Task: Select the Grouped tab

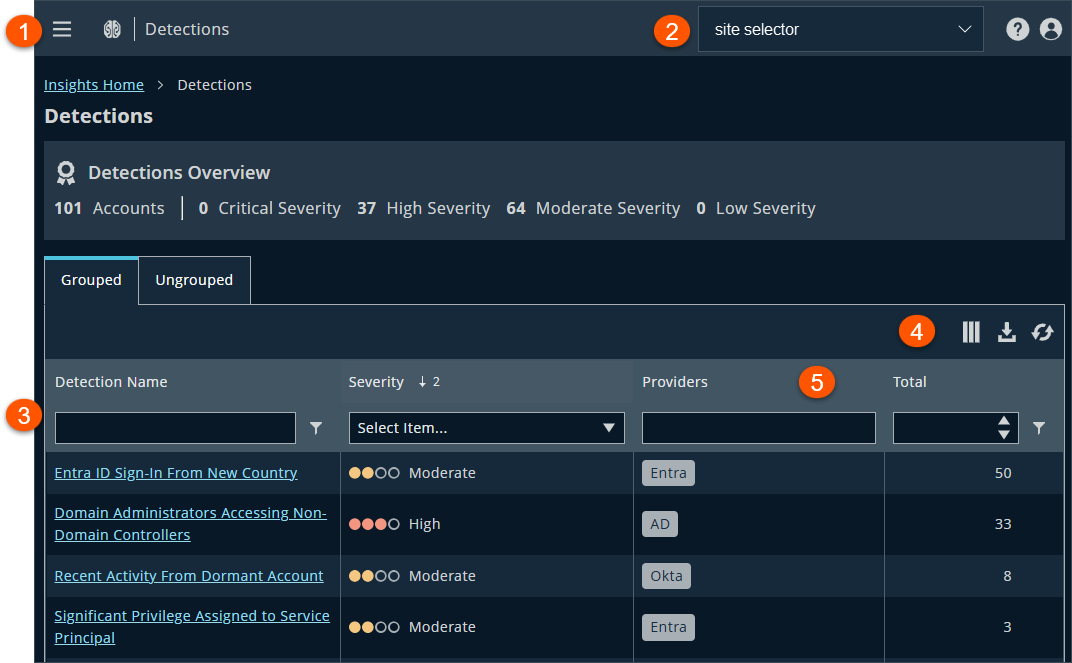Action: [x=91, y=280]
